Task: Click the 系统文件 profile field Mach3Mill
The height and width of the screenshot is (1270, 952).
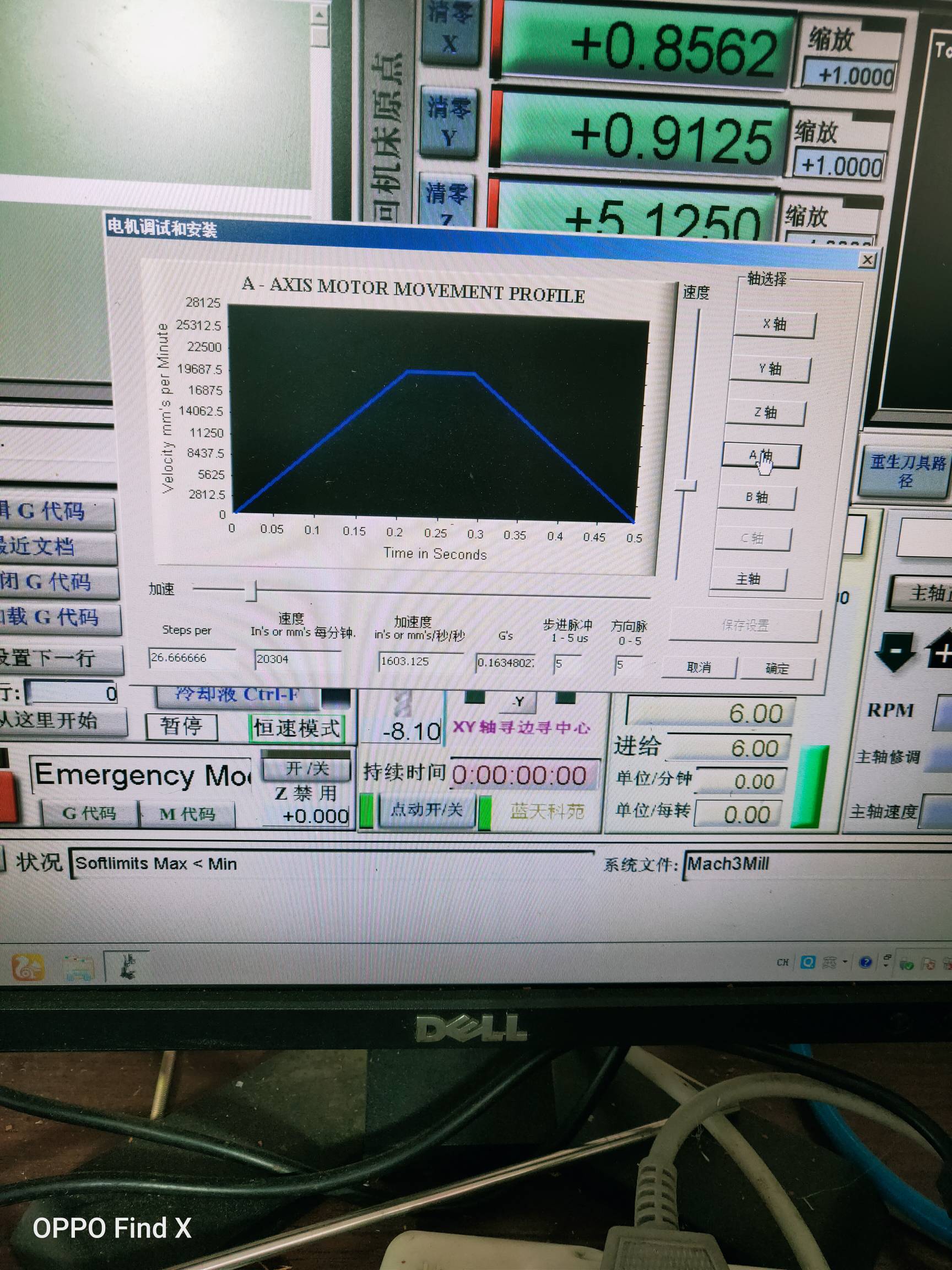Action: 817,865
